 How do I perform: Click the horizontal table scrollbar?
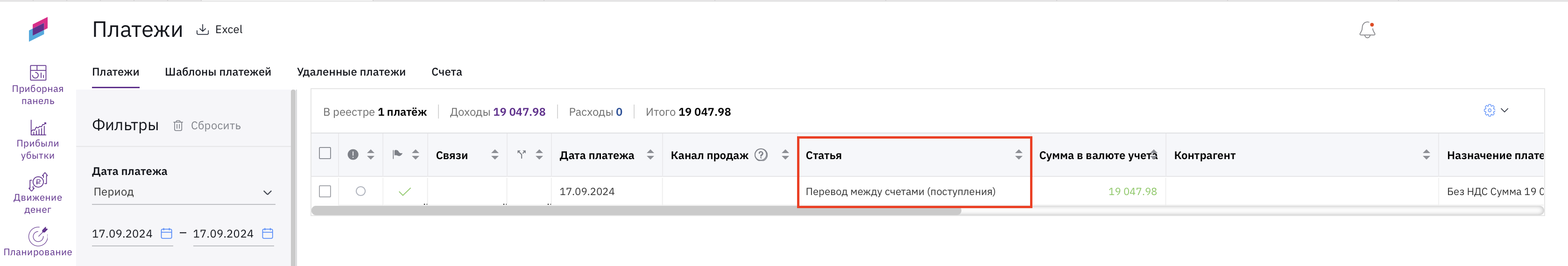636,210
